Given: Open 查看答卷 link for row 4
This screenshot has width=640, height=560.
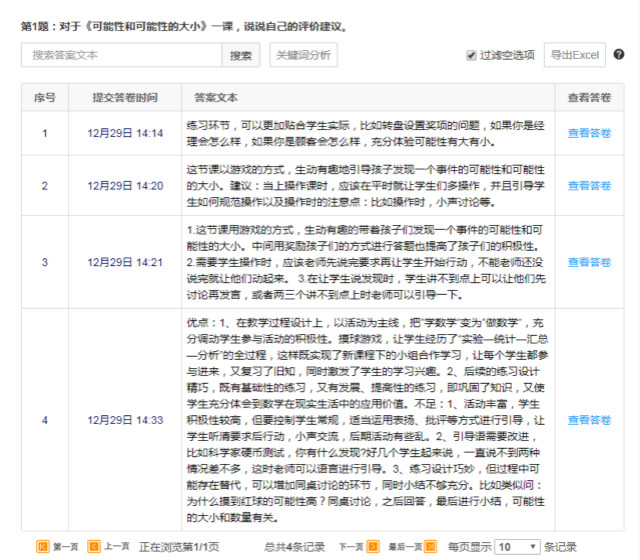Looking at the screenshot, I should point(589,419).
